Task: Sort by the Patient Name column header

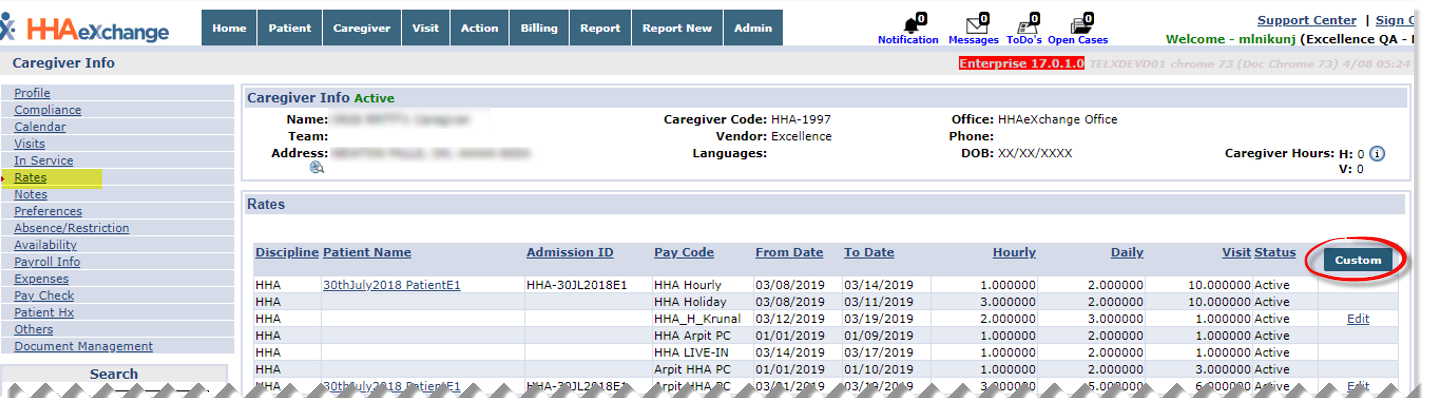Action: click(x=367, y=253)
